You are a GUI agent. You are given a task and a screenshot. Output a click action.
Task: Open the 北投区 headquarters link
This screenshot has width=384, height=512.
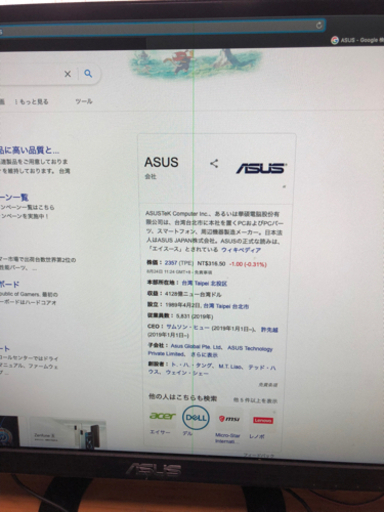[x=219, y=284]
